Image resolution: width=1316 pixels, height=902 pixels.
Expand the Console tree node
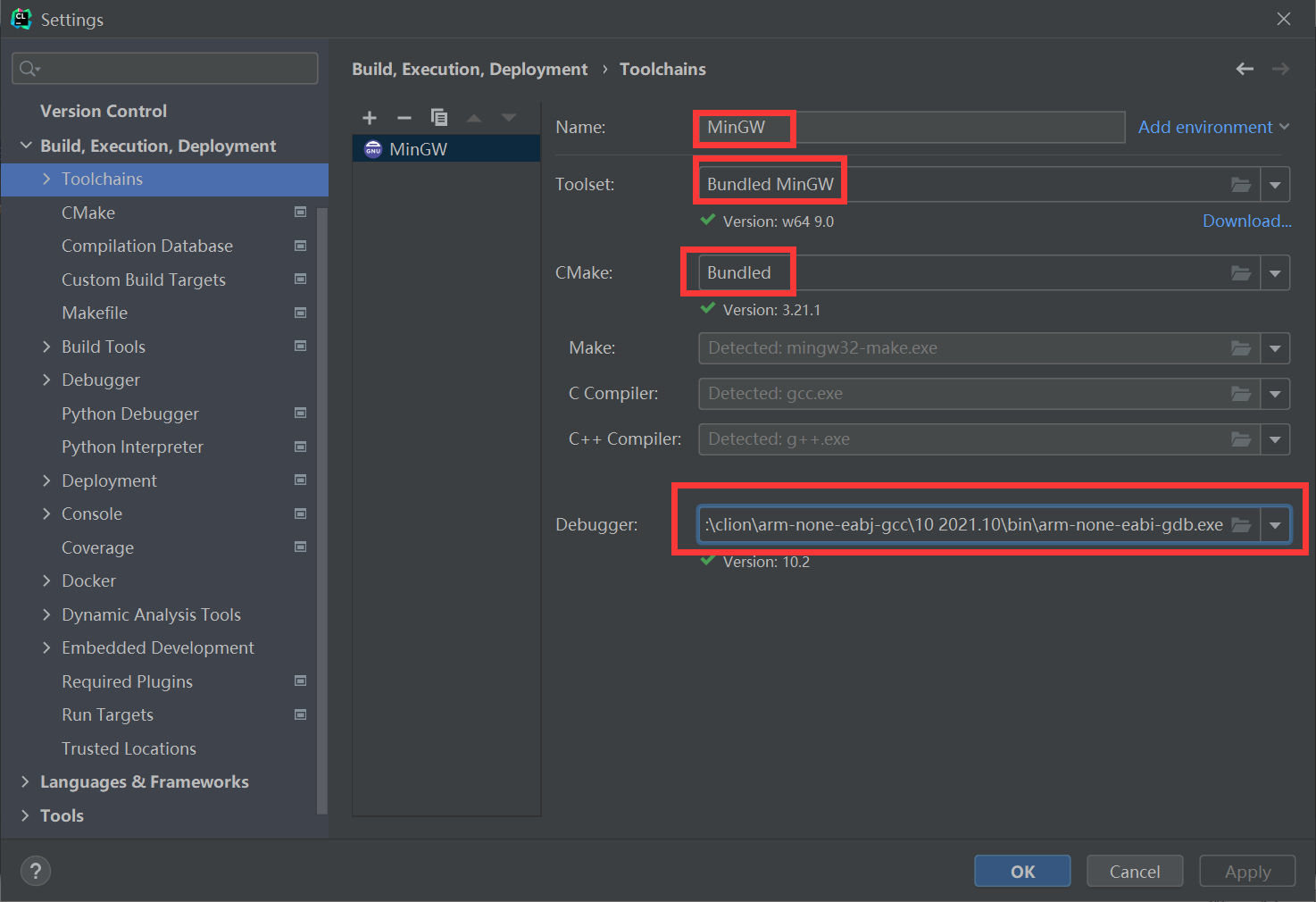click(46, 514)
